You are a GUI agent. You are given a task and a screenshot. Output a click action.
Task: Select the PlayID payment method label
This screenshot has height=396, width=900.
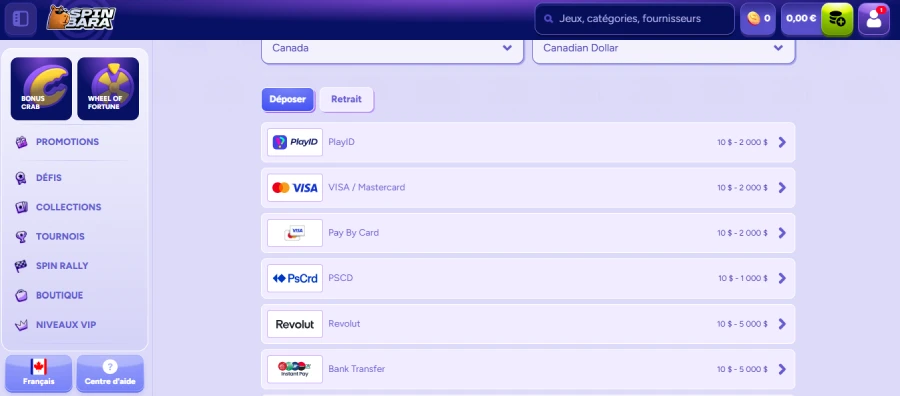[x=342, y=142]
